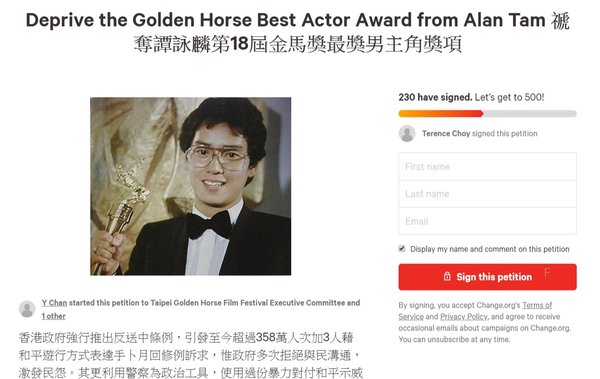Click the Alan Tam award photo
This screenshot has height=379, width=600.
point(191,186)
